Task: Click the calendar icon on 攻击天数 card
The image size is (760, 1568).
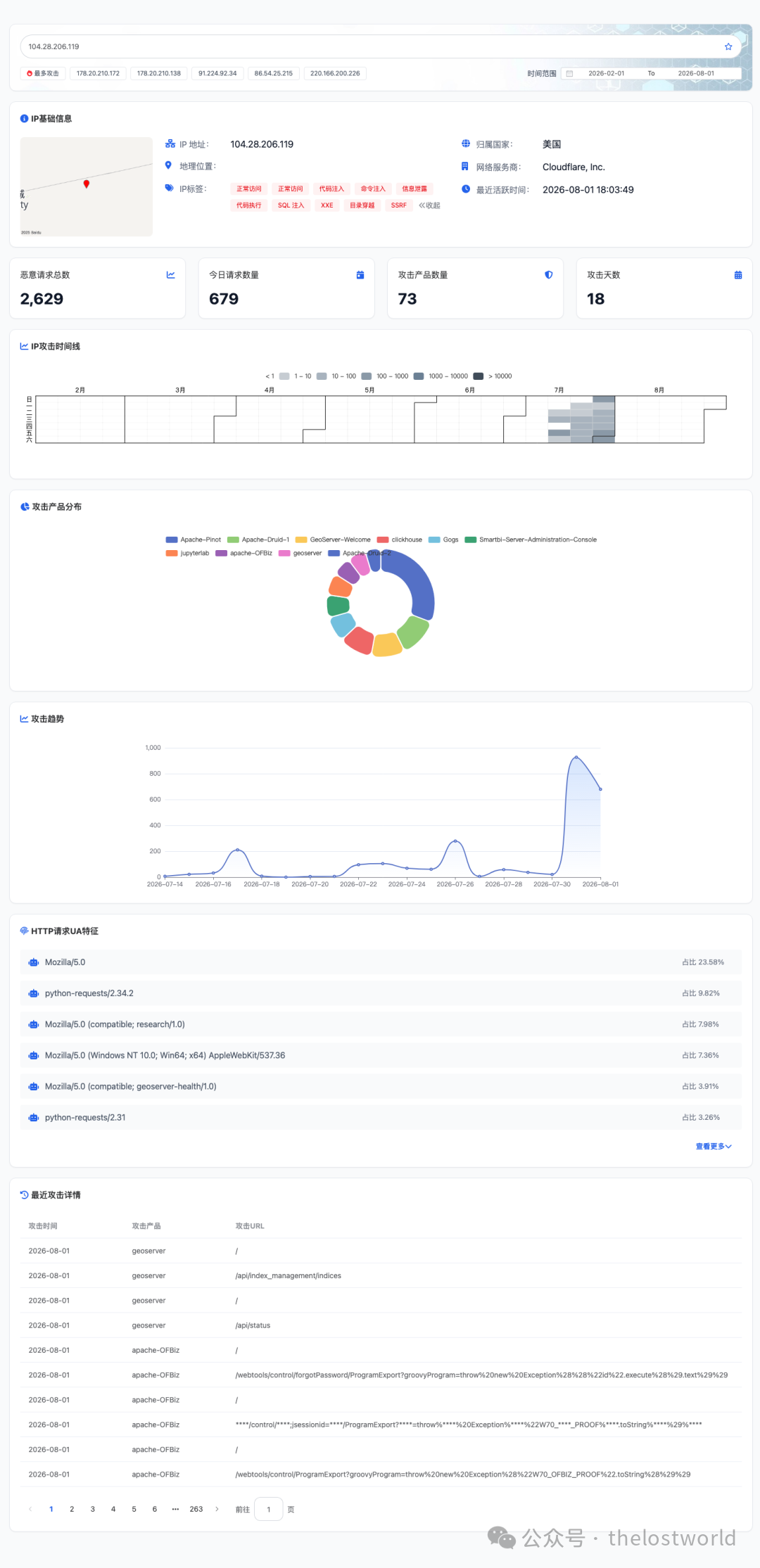Action: [x=738, y=275]
